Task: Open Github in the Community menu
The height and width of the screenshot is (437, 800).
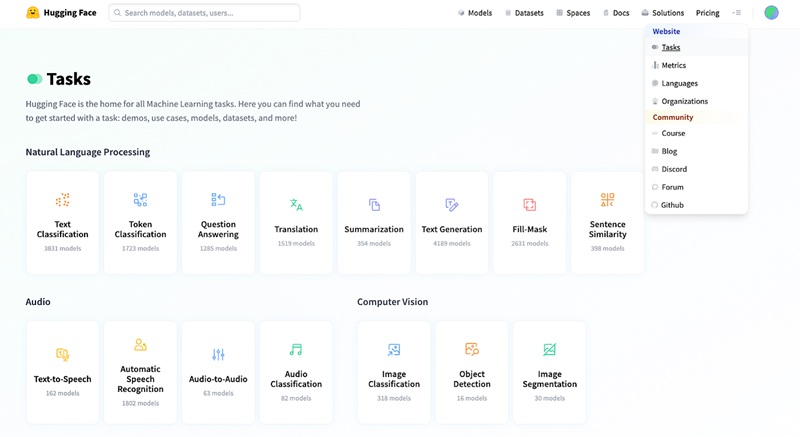Action: (696, 205)
